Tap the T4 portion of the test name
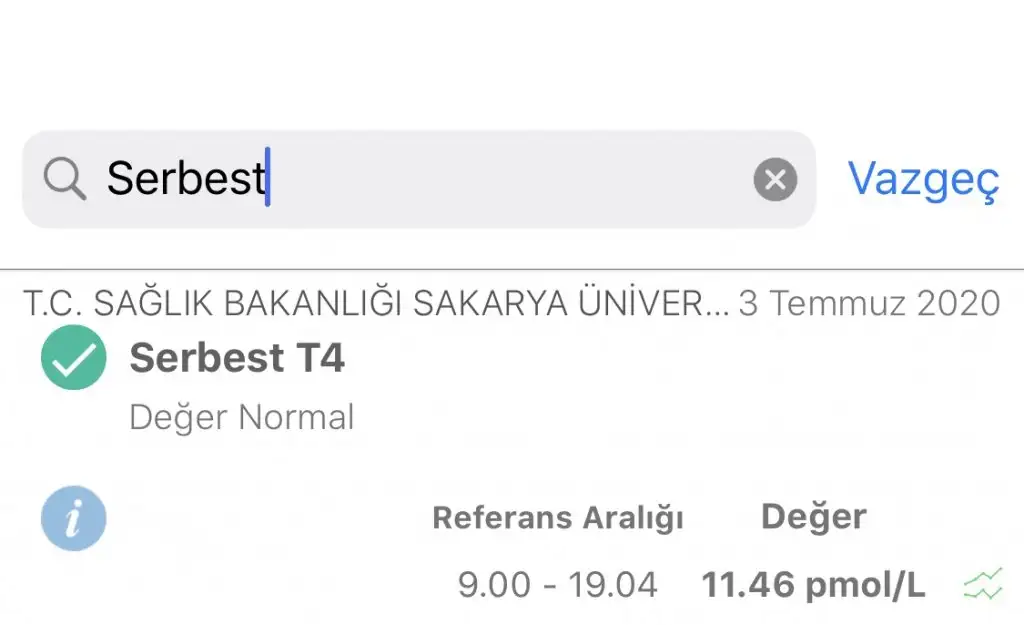Screen dimensions: 1024x625 pos(320,358)
